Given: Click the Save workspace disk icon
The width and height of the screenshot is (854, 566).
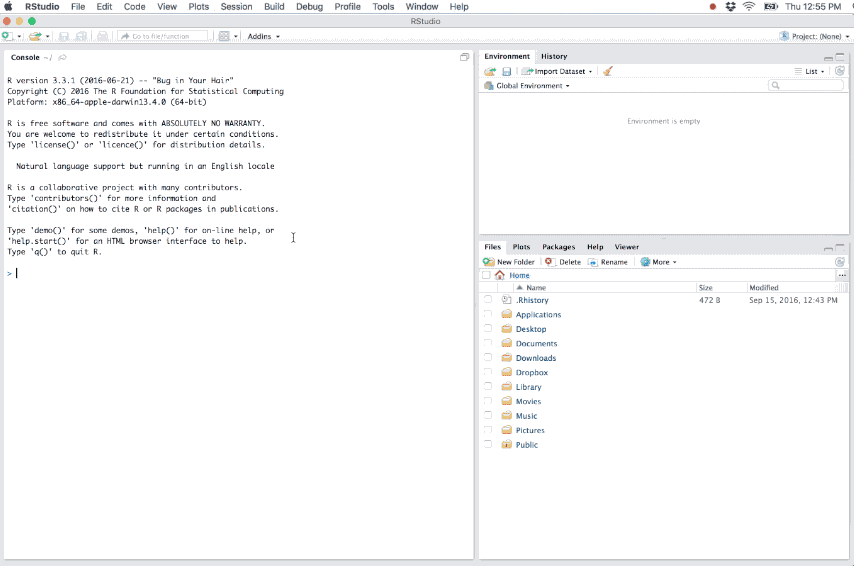Looking at the screenshot, I should (x=507, y=71).
